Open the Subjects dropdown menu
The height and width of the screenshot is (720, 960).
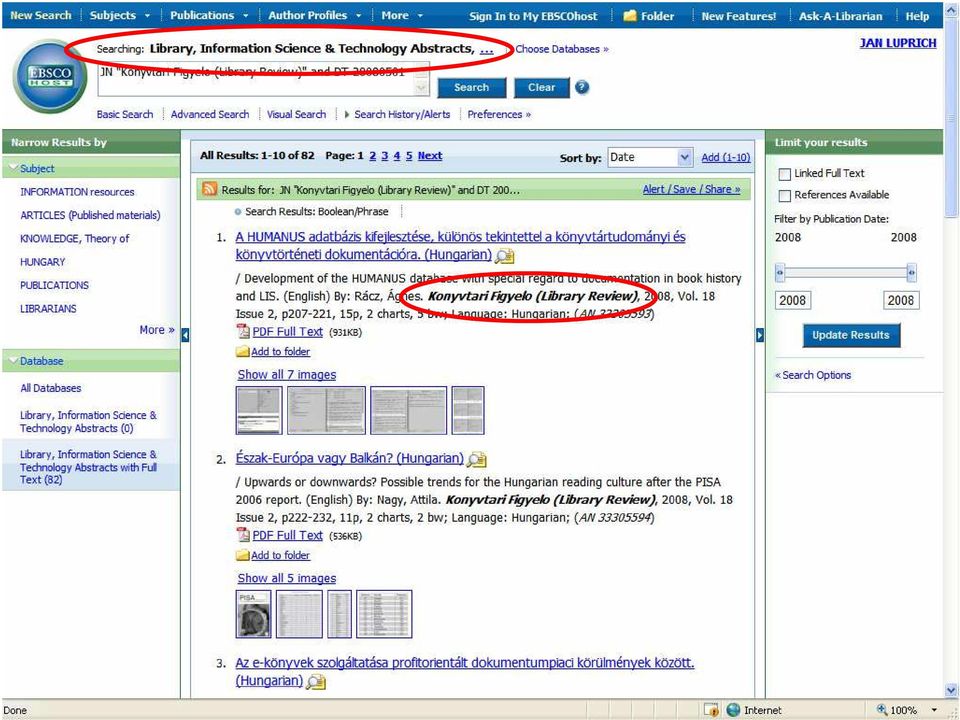tap(120, 16)
